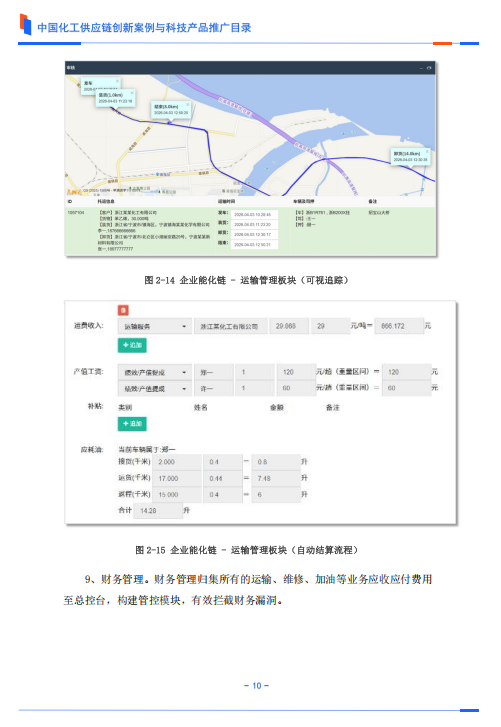Click the 14.28 合计 liters field
The height and width of the screenshot is (727, 501).
pyautogui.click(x=158, y=510)
